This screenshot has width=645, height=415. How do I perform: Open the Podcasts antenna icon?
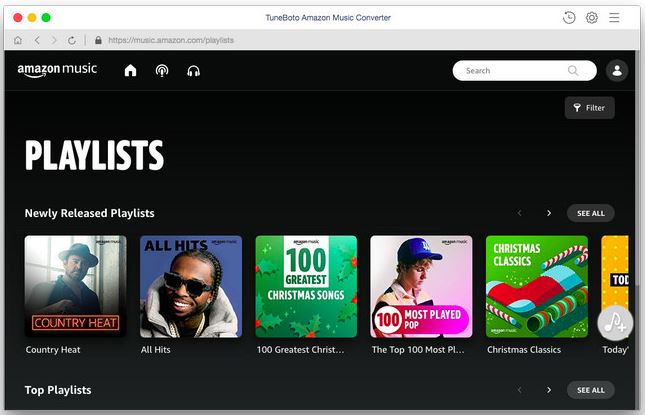pos(162,71)
